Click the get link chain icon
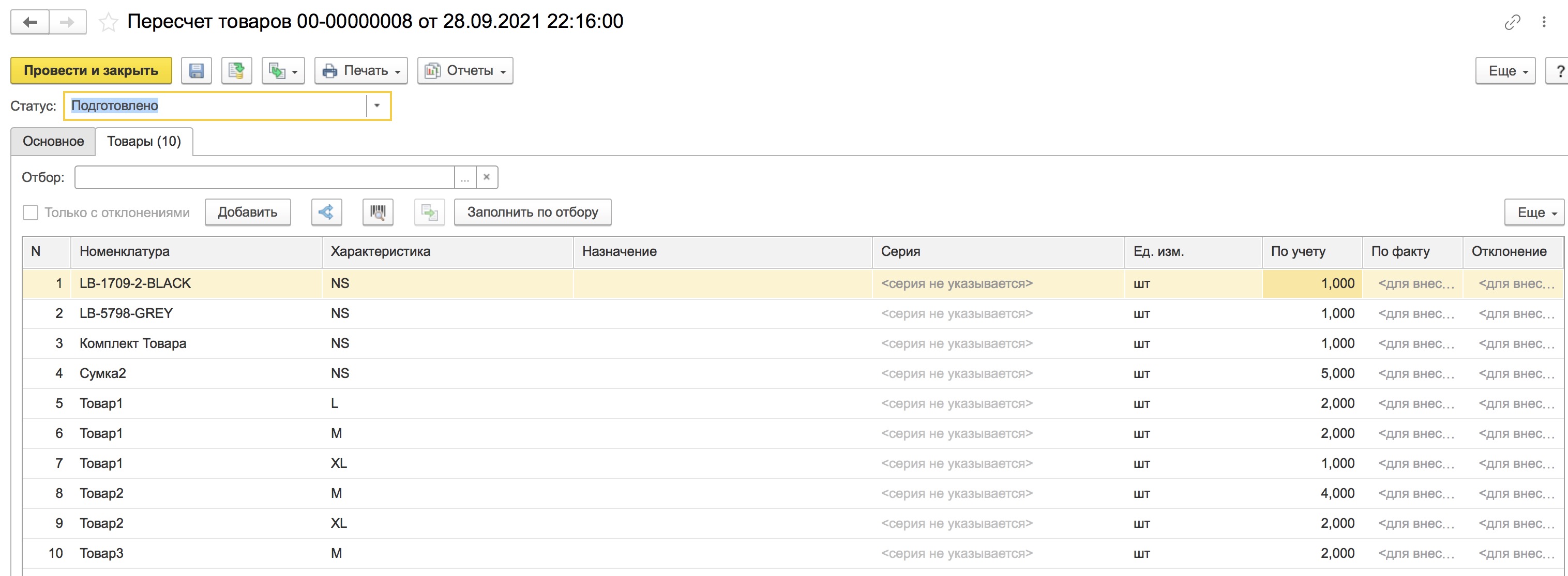This screenshot has width=1568, height=576. [x=1513, y=23]
